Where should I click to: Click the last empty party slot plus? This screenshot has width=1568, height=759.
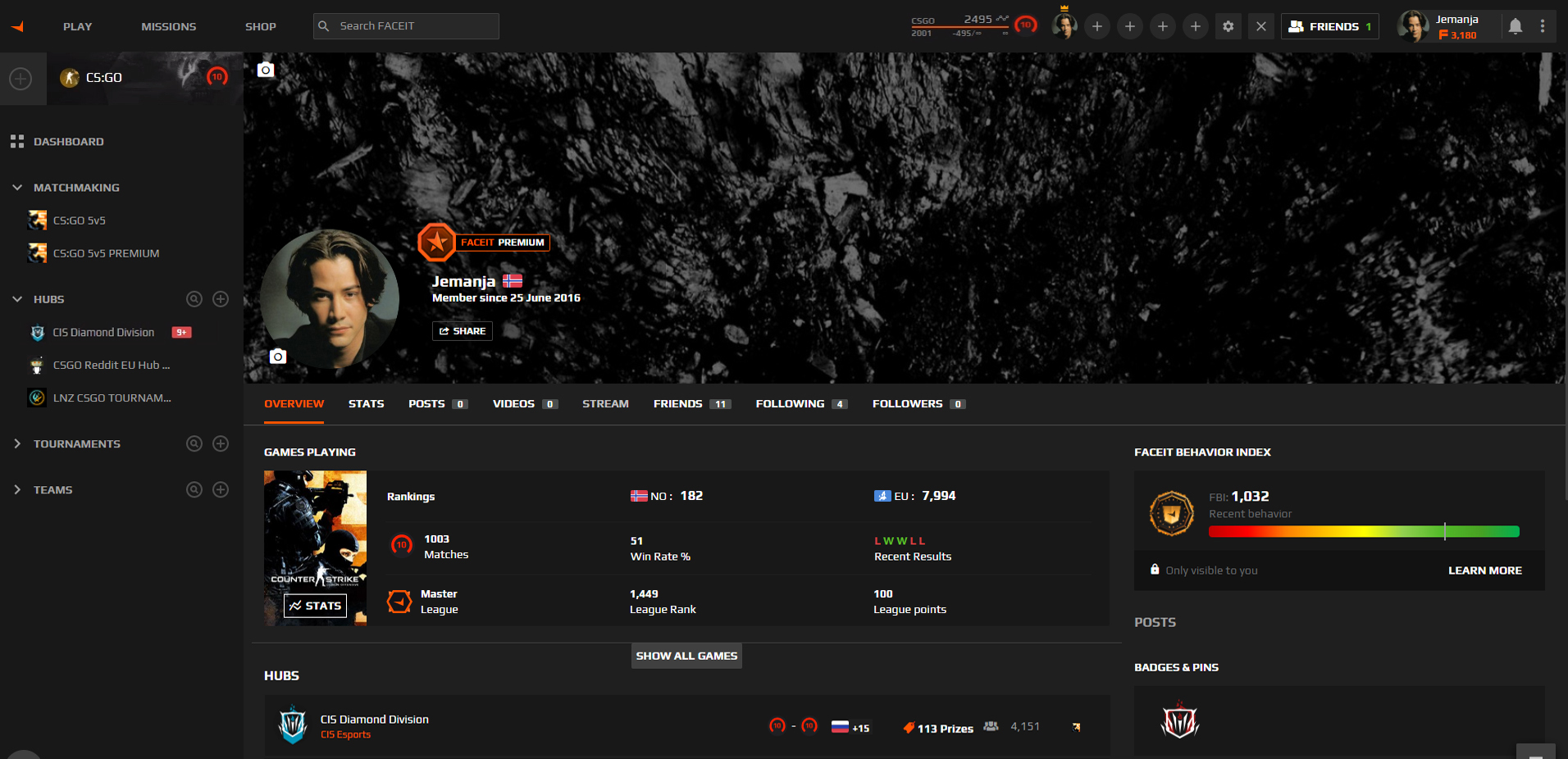tap(1196, 26)
